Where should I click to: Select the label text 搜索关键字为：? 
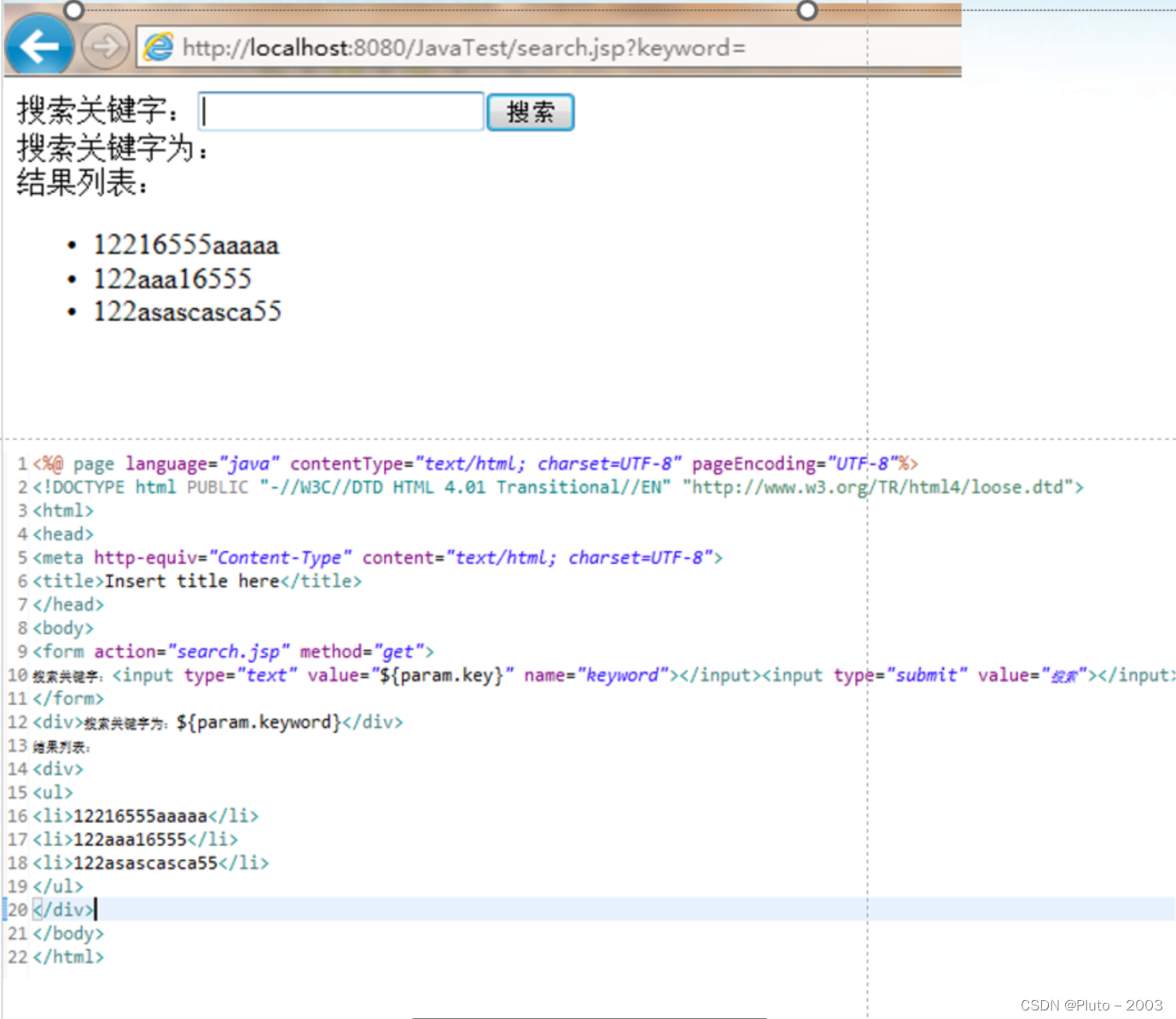click(114, 148)
